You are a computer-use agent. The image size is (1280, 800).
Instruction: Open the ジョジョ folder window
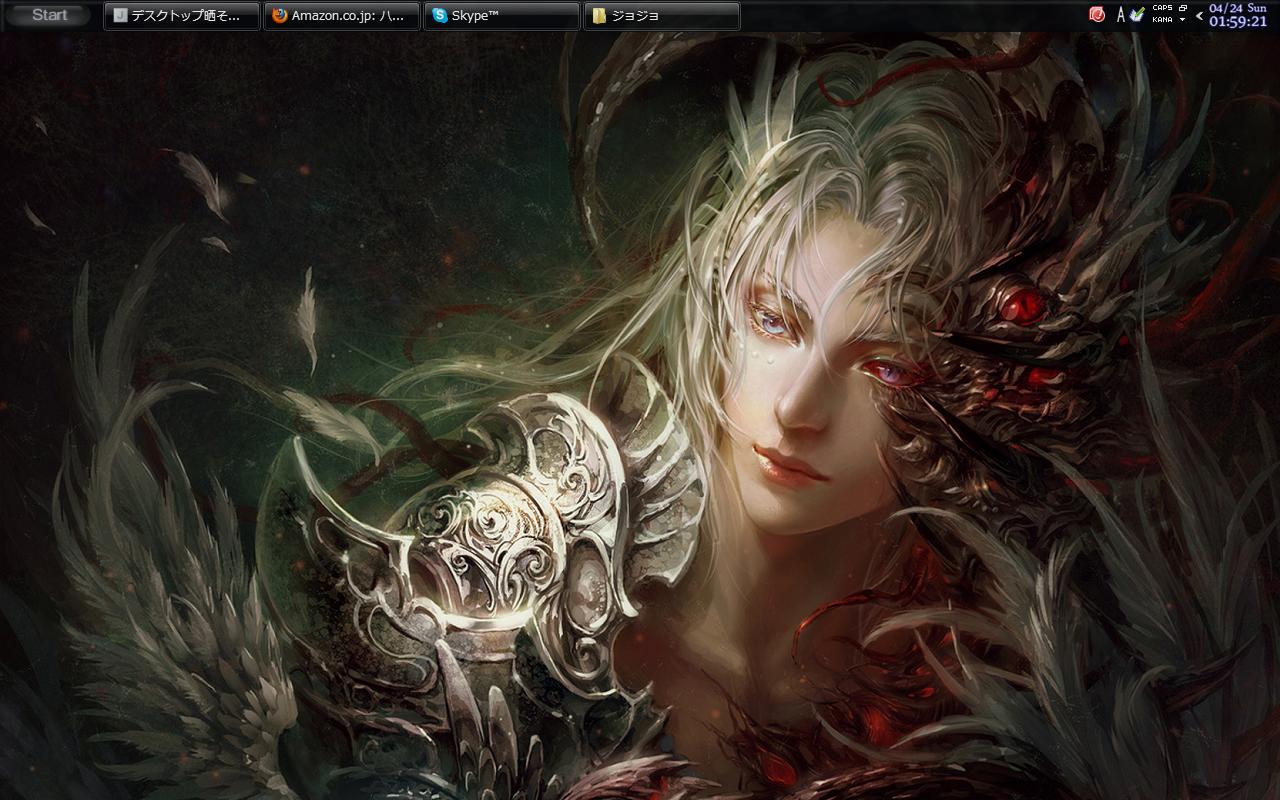coord(662,15)
